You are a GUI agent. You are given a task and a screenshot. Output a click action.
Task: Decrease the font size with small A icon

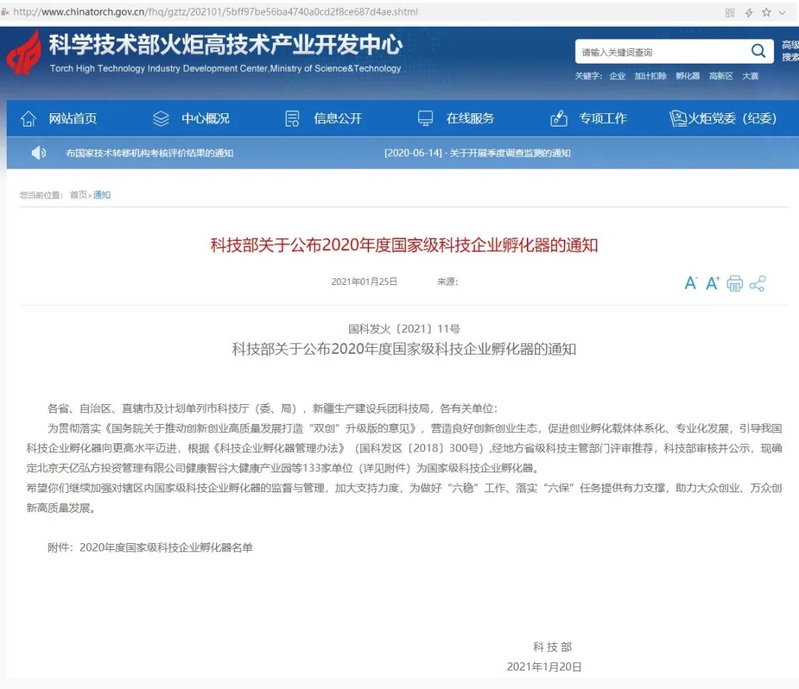[x=690, y=283]
